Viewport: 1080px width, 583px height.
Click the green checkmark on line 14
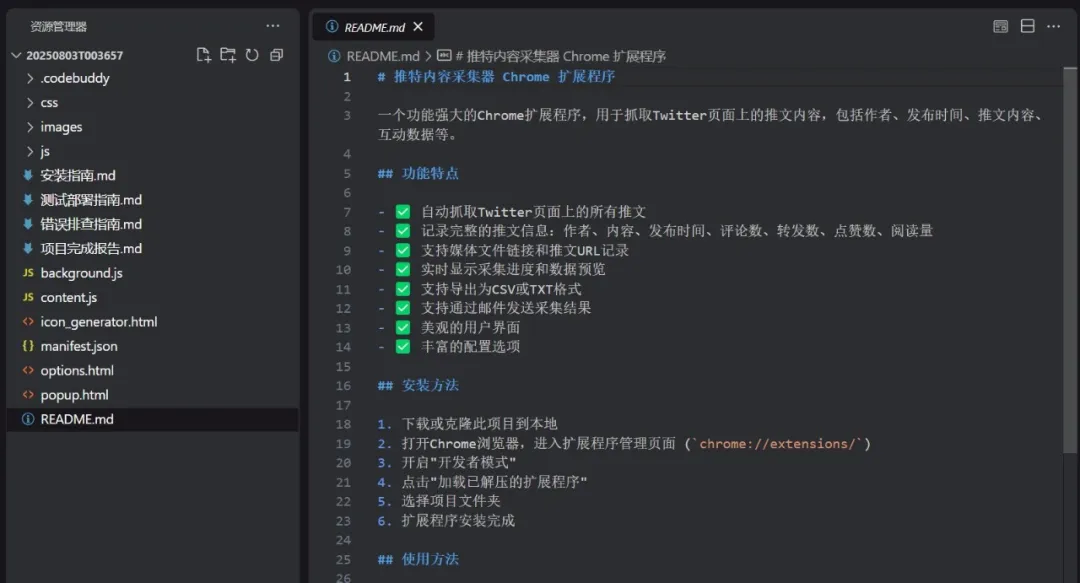pyautogui.click(x=403, y=347)
